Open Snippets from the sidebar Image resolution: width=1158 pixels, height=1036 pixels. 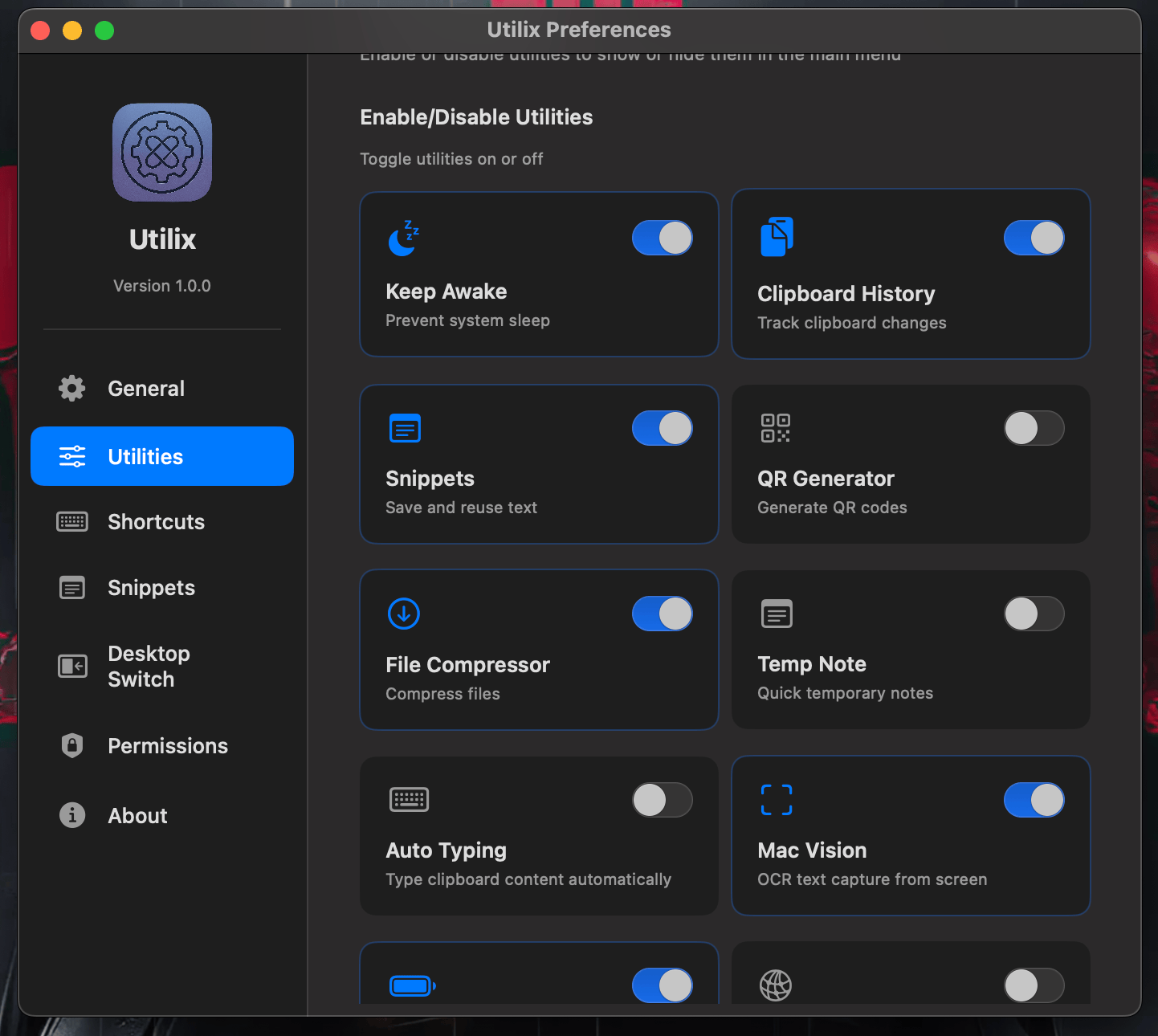coord(162,588)
